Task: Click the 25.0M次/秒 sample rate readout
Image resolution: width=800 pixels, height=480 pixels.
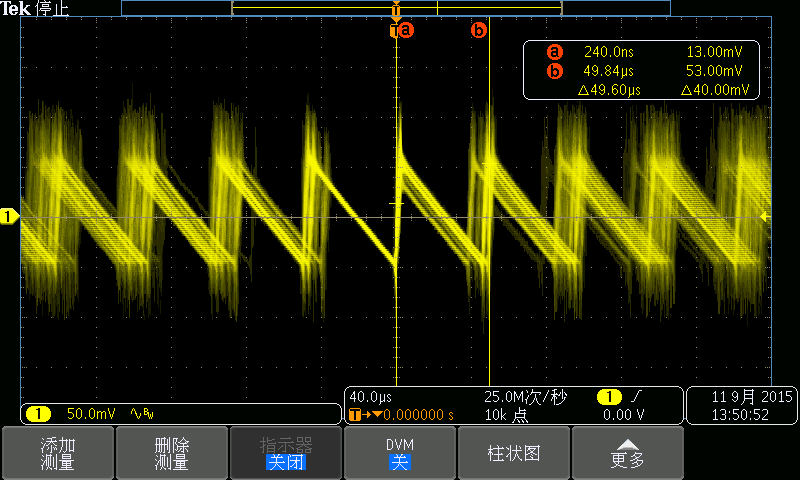Action: pyautogui.click(x=525, y=397)
